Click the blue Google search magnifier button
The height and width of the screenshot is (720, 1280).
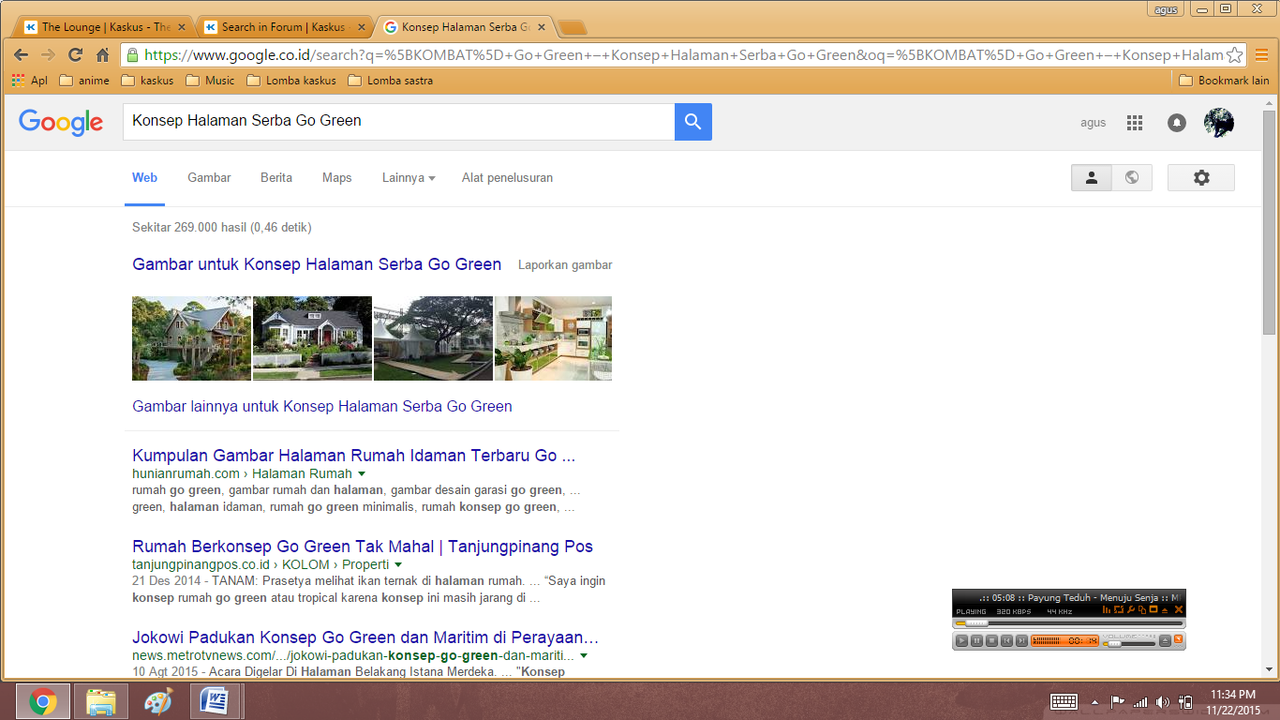pos(693,122)
